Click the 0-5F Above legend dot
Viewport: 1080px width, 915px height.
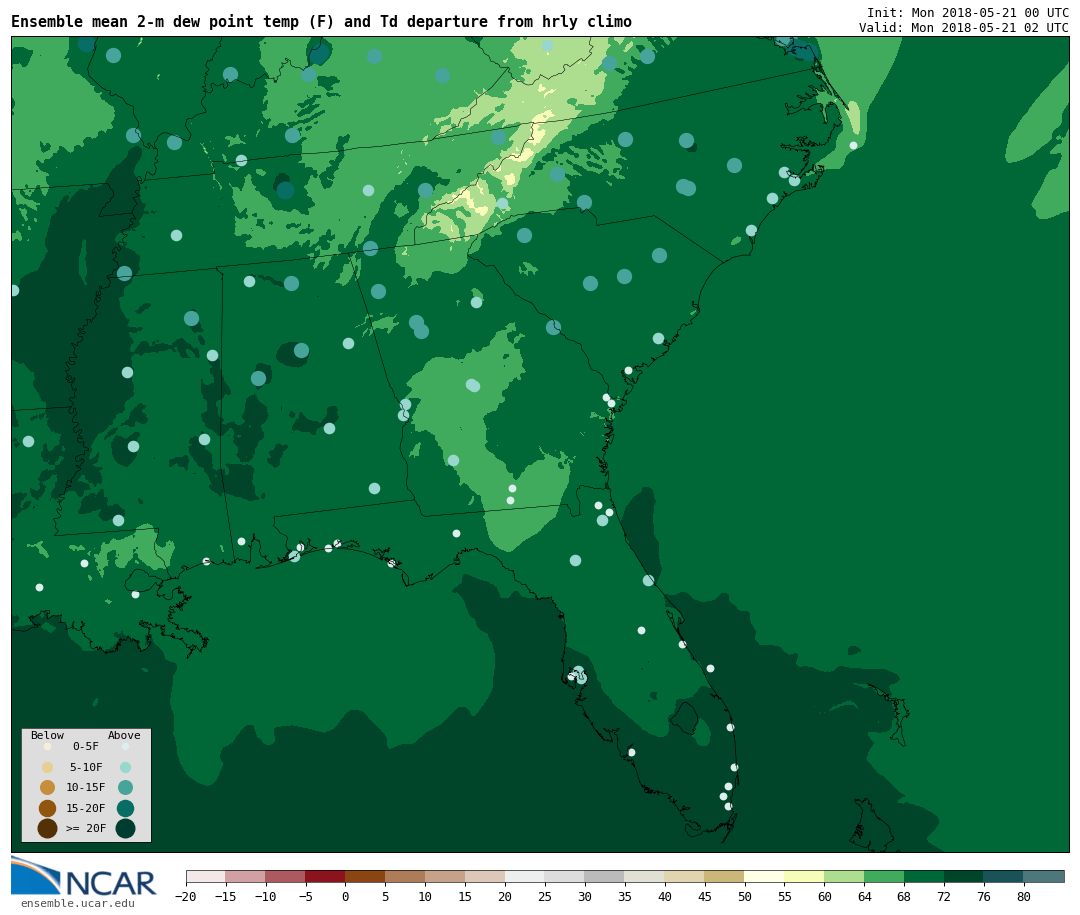pyautogui.click(x=125, y=746)
